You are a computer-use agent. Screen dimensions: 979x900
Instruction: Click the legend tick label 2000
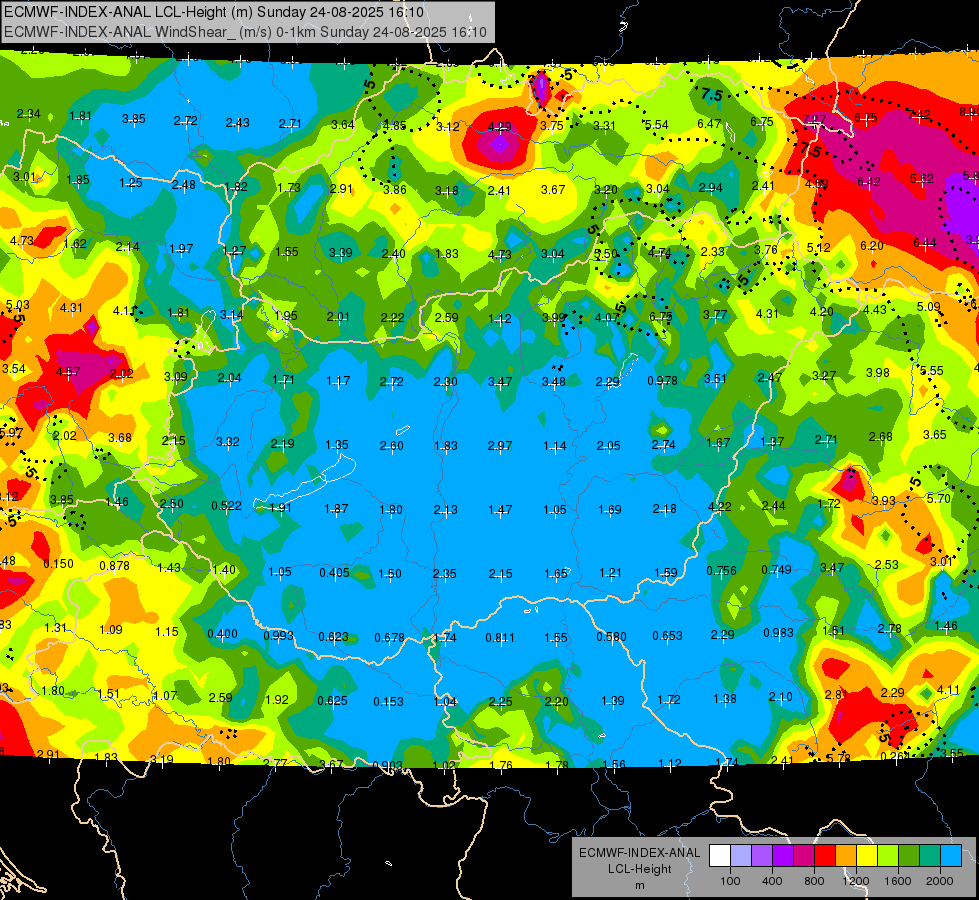coord(940,881)
